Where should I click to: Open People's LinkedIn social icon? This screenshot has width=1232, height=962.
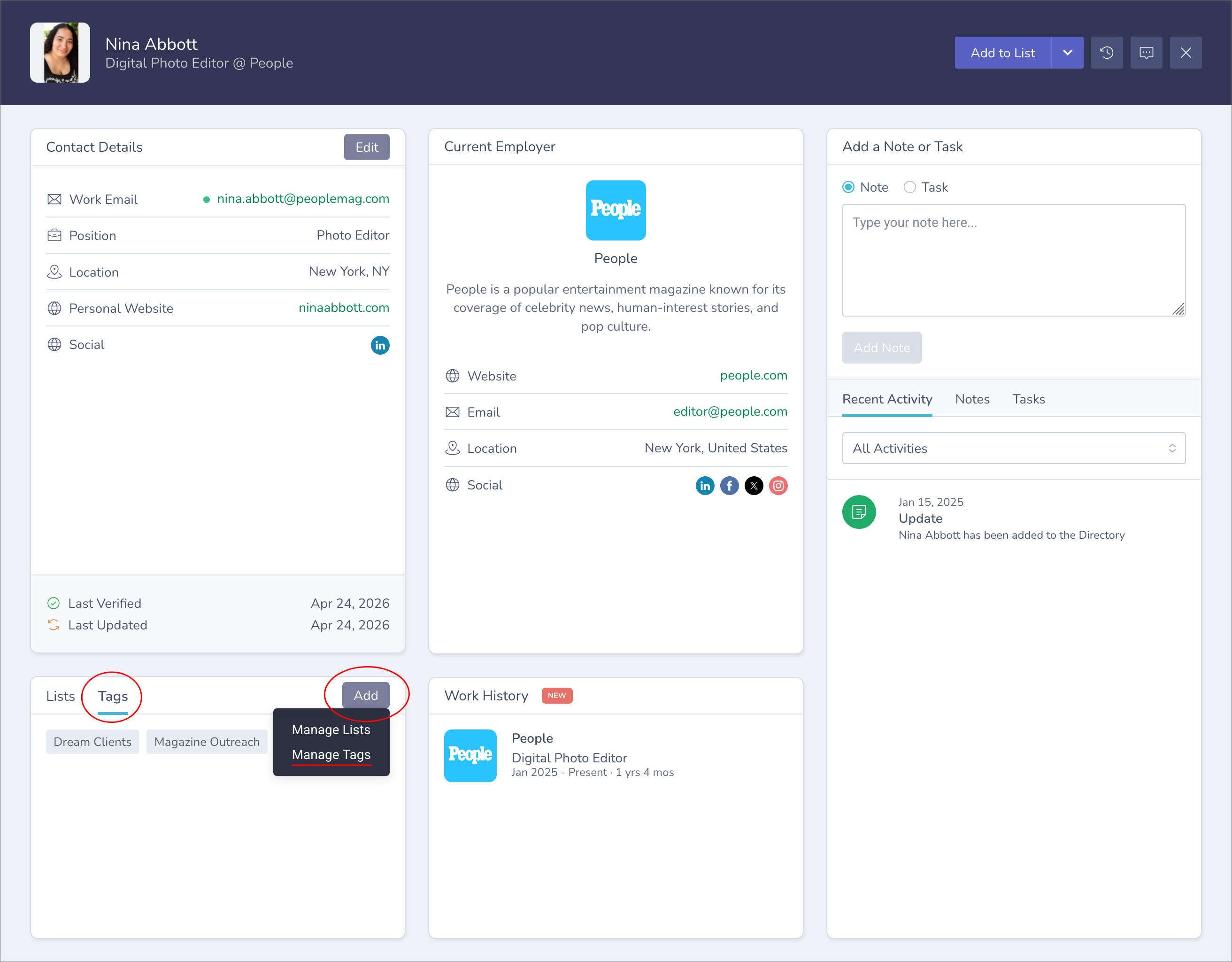click(x=705, y=486)
